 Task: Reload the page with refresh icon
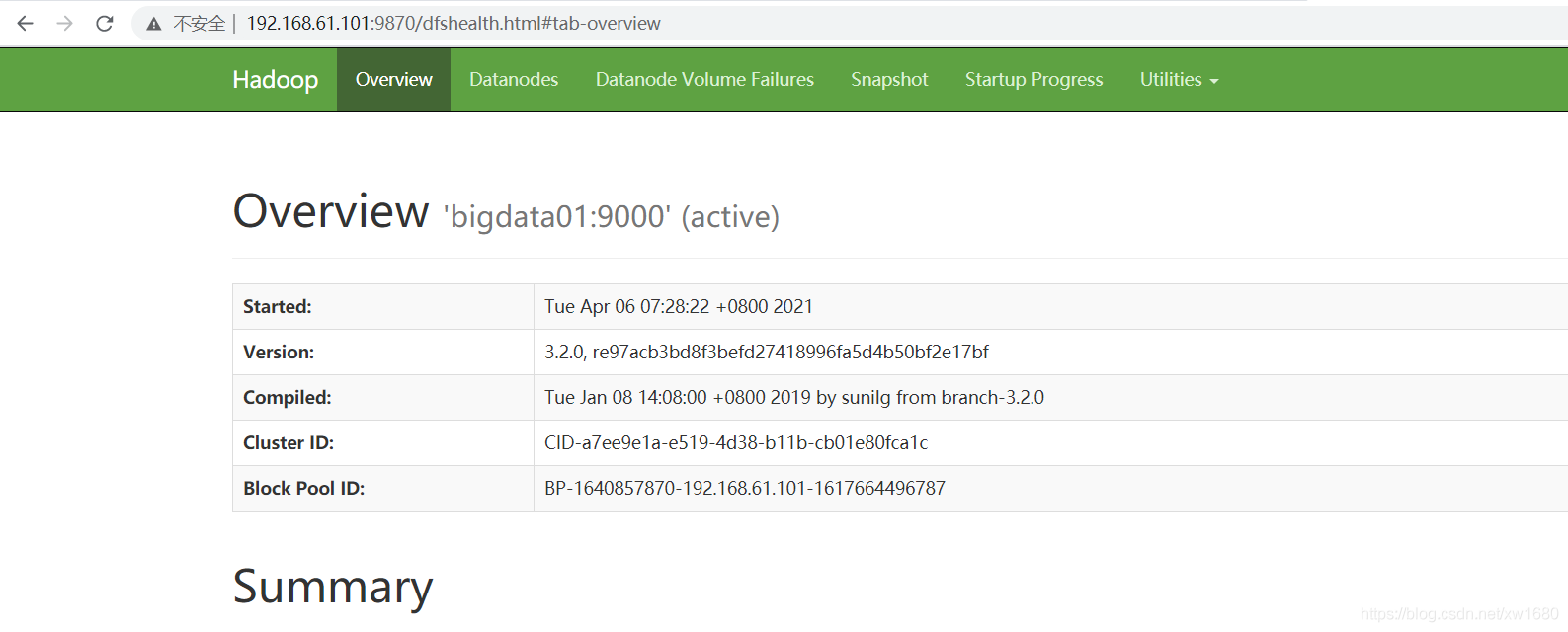point(105,23)
